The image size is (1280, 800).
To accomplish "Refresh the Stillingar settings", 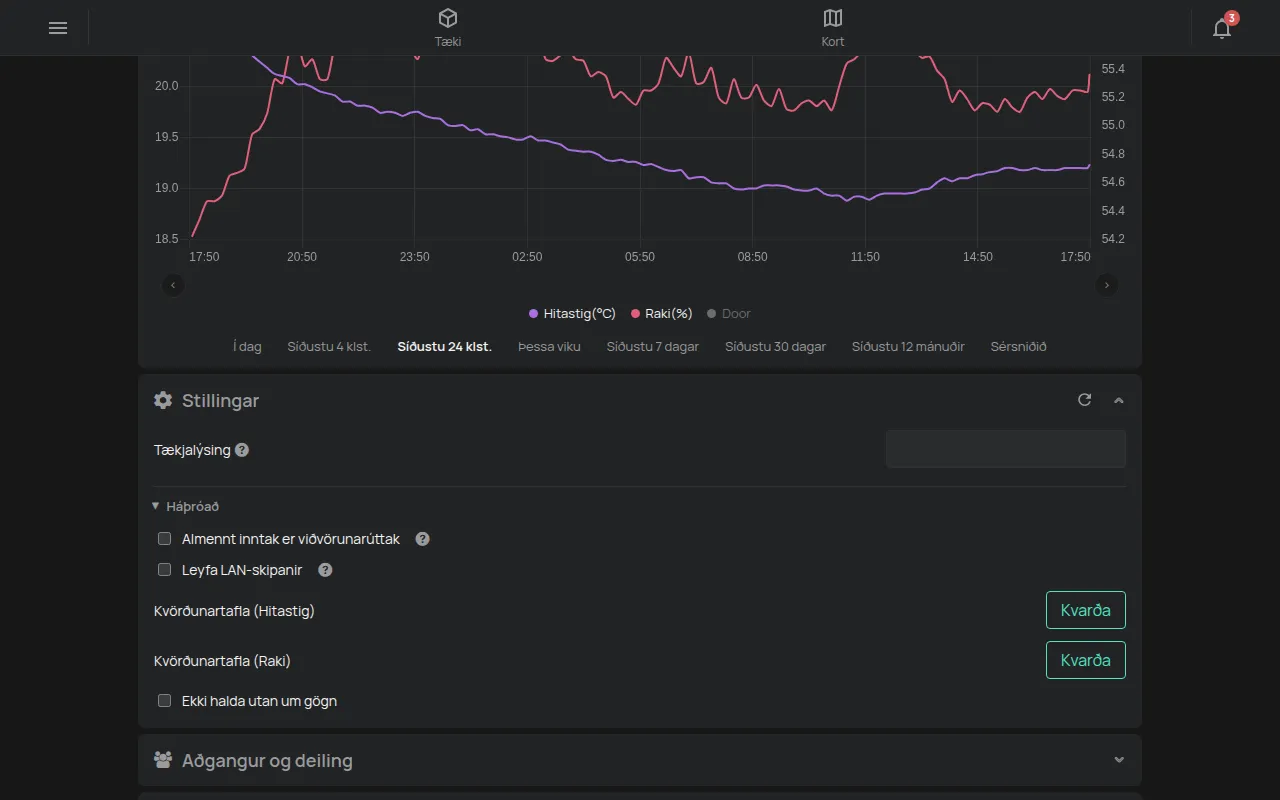I will 1084,400.
